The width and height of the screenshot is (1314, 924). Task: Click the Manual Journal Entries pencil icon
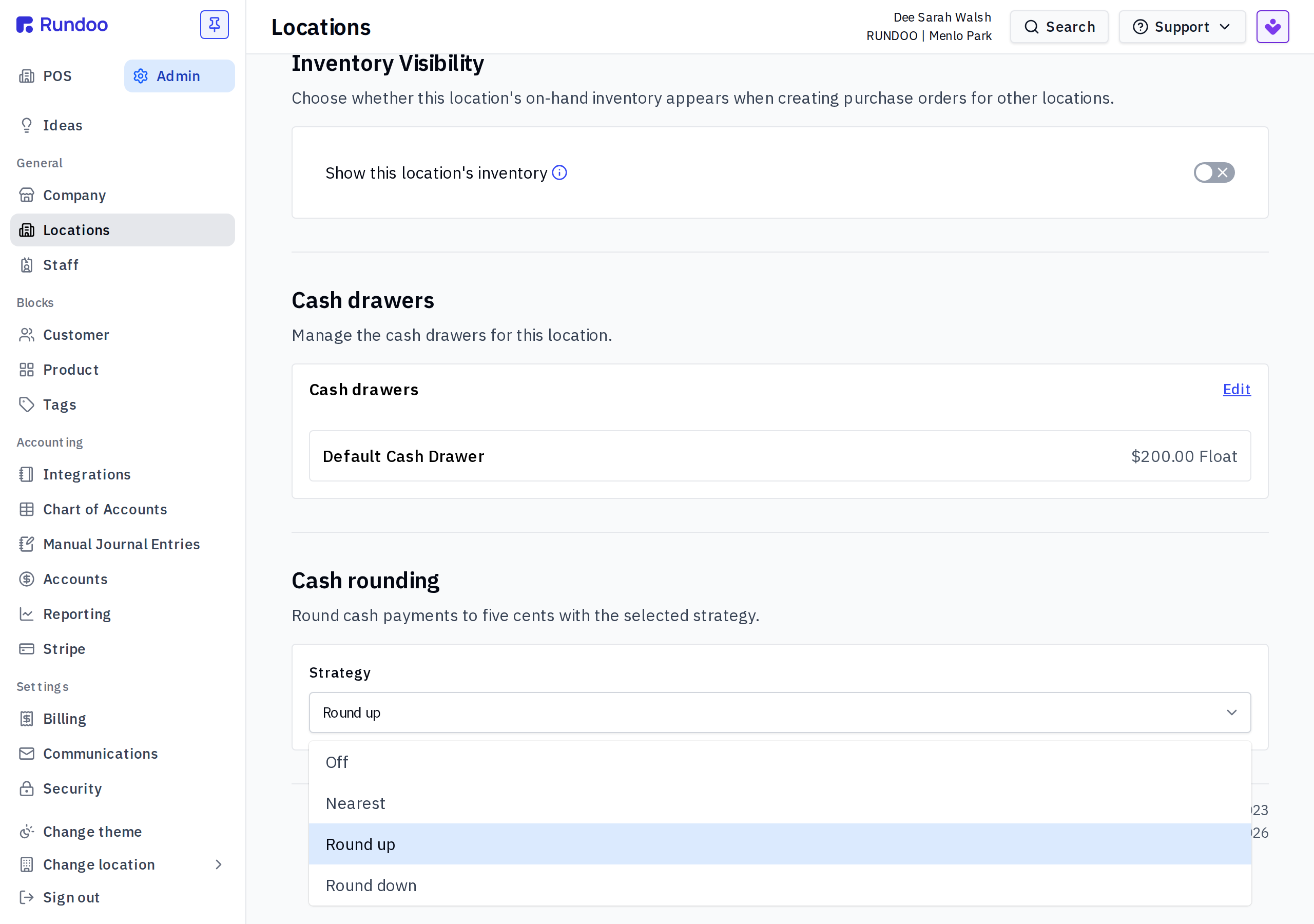(26, 545)
